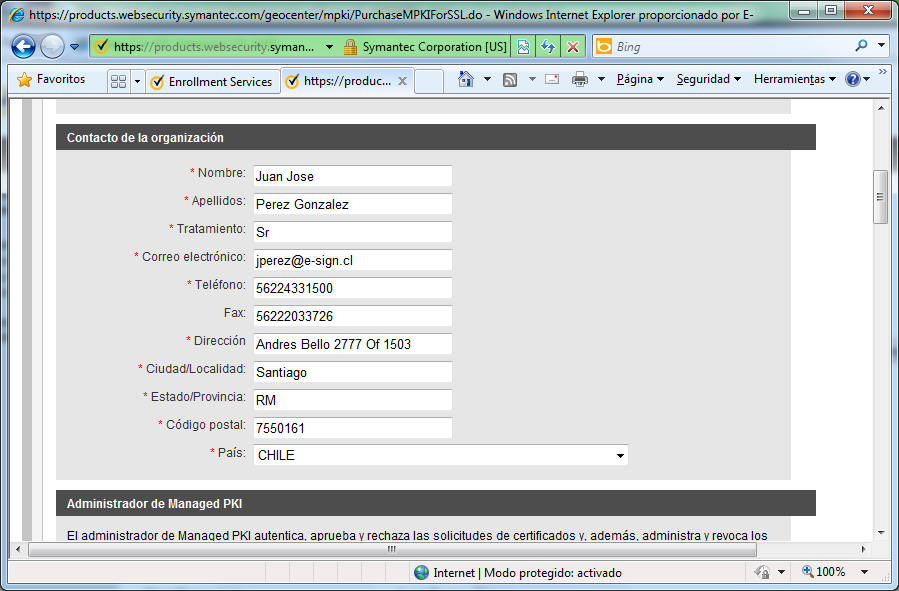Click the browser Back arrow button
Image resolution: width=899 pixels, height=591 pixels.
pyautogui.click(x=24, y=47)
